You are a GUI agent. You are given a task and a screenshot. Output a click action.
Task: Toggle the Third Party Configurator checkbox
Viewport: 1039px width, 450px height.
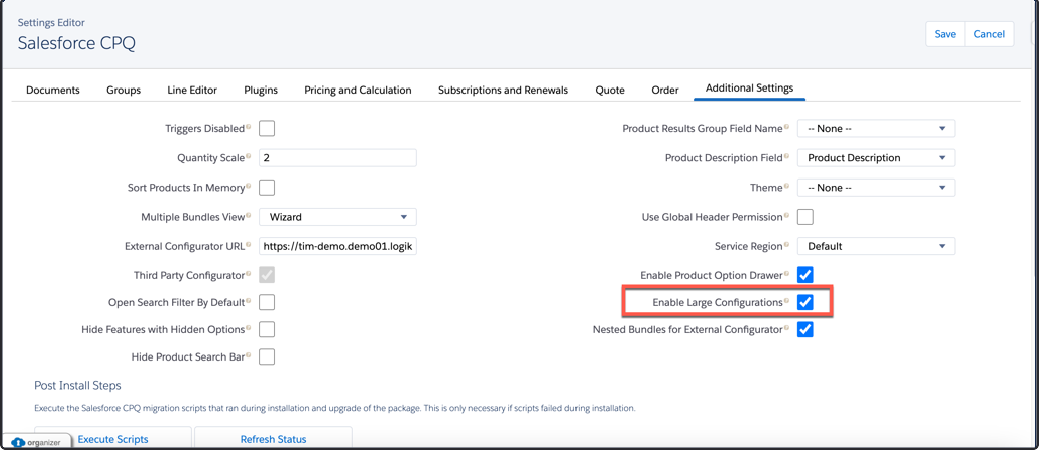click(x=267, y=275)
